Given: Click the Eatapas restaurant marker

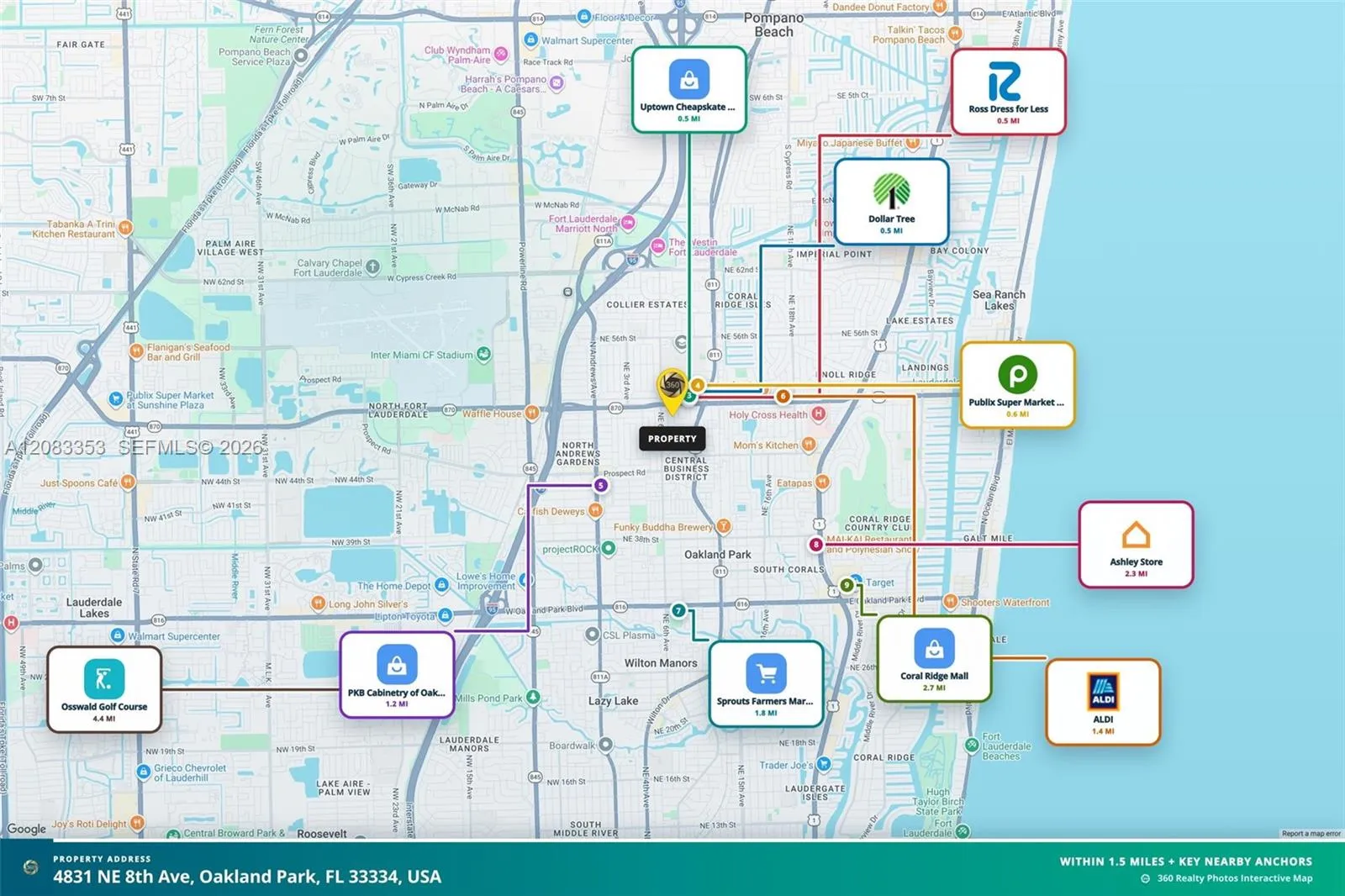Looking at the screenshot, I should coord(822,482).
